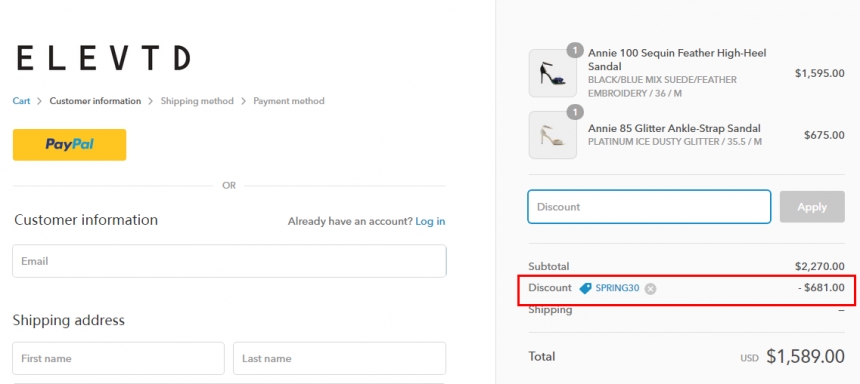Open the glitter ankle-strap sandal thumbnail

click(552, 135)
